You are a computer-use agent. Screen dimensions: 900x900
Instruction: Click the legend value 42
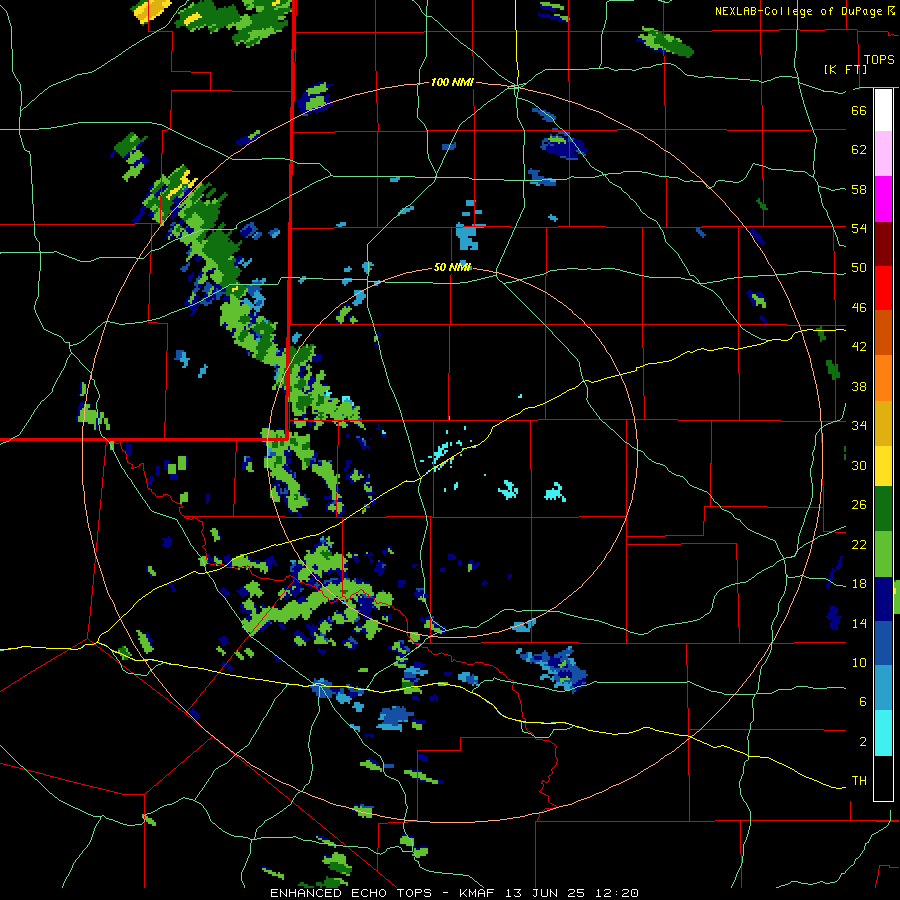[x=859, y=347]
